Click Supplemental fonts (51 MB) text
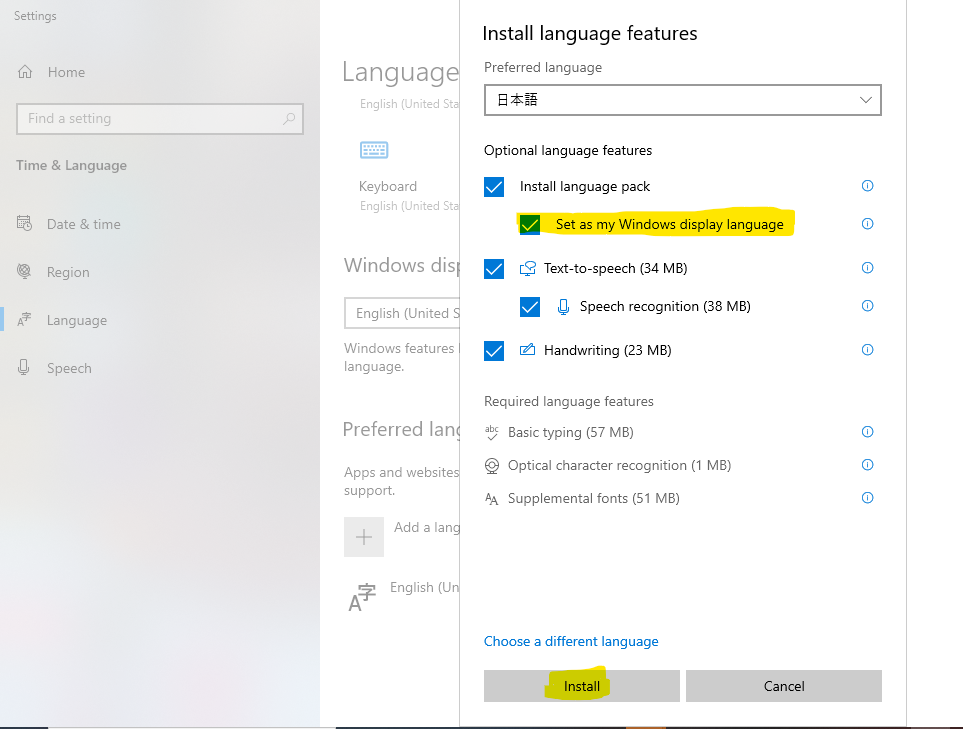Image resolution: width=963 pixels, height=729 pixels. coord(593,498)
